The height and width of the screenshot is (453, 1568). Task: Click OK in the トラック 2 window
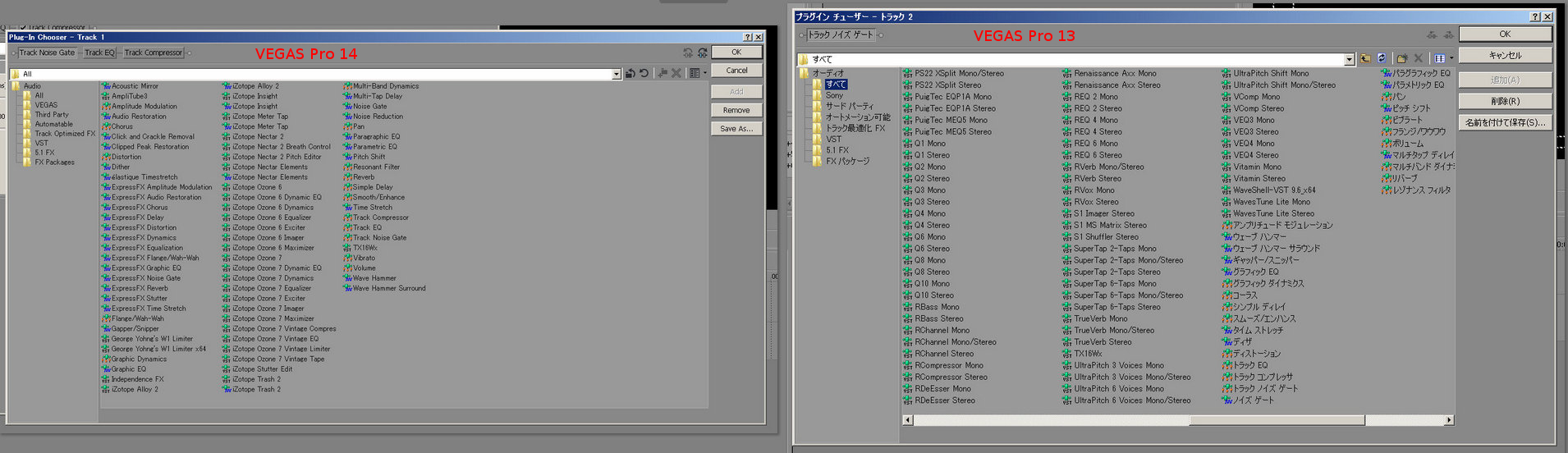click(1505, 34)
